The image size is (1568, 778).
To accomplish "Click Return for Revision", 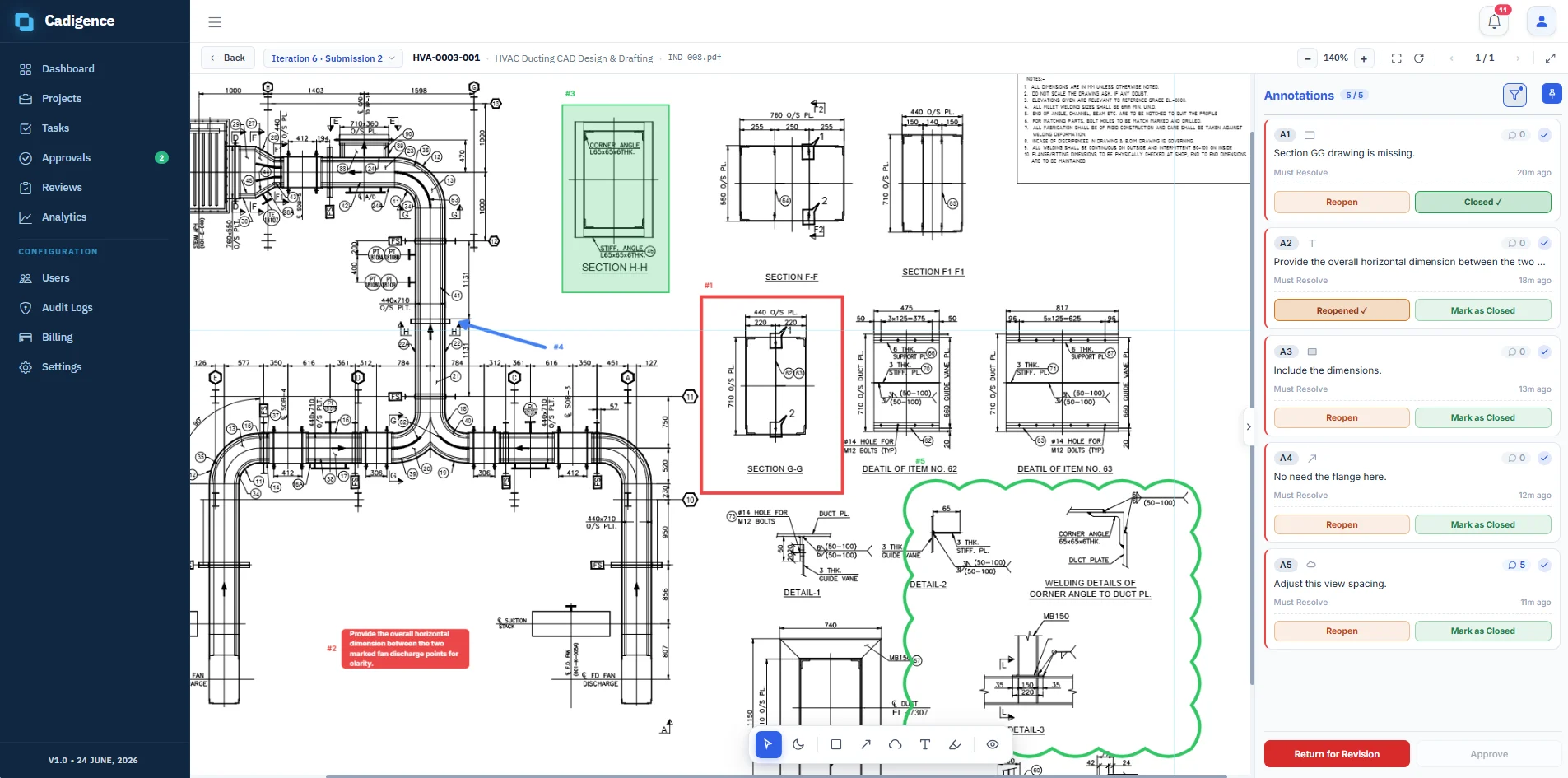I will point(1337,754).
